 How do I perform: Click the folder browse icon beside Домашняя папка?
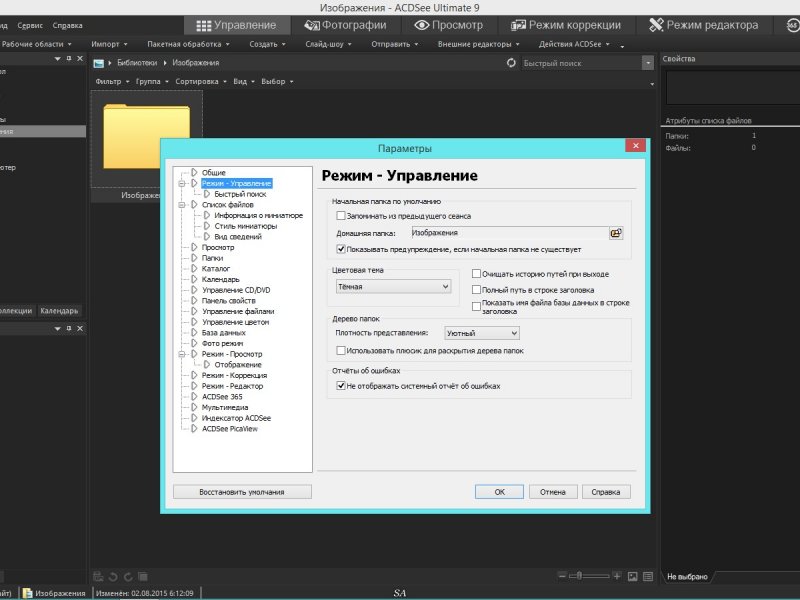[x=616, y=233]
